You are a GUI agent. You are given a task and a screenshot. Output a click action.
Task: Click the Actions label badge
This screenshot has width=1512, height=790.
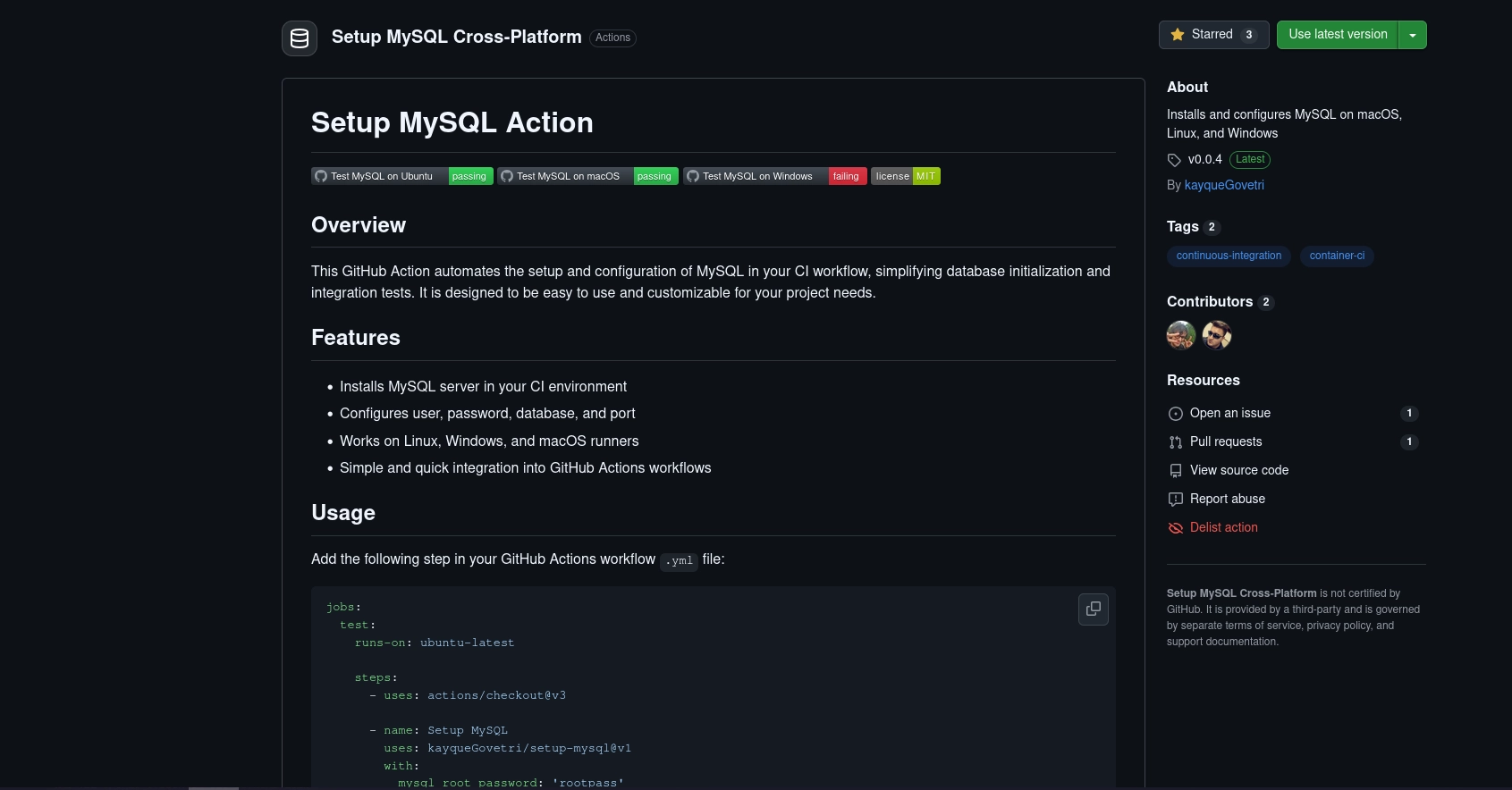click(x=613, y=38)
